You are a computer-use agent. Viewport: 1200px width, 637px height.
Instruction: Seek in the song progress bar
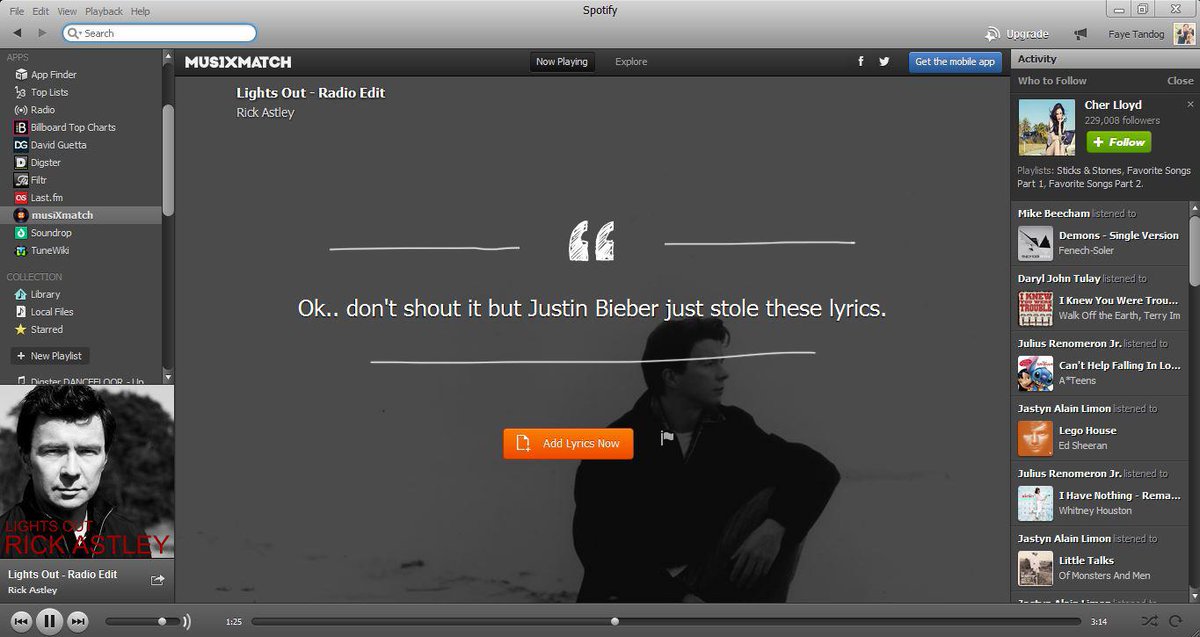666,621
